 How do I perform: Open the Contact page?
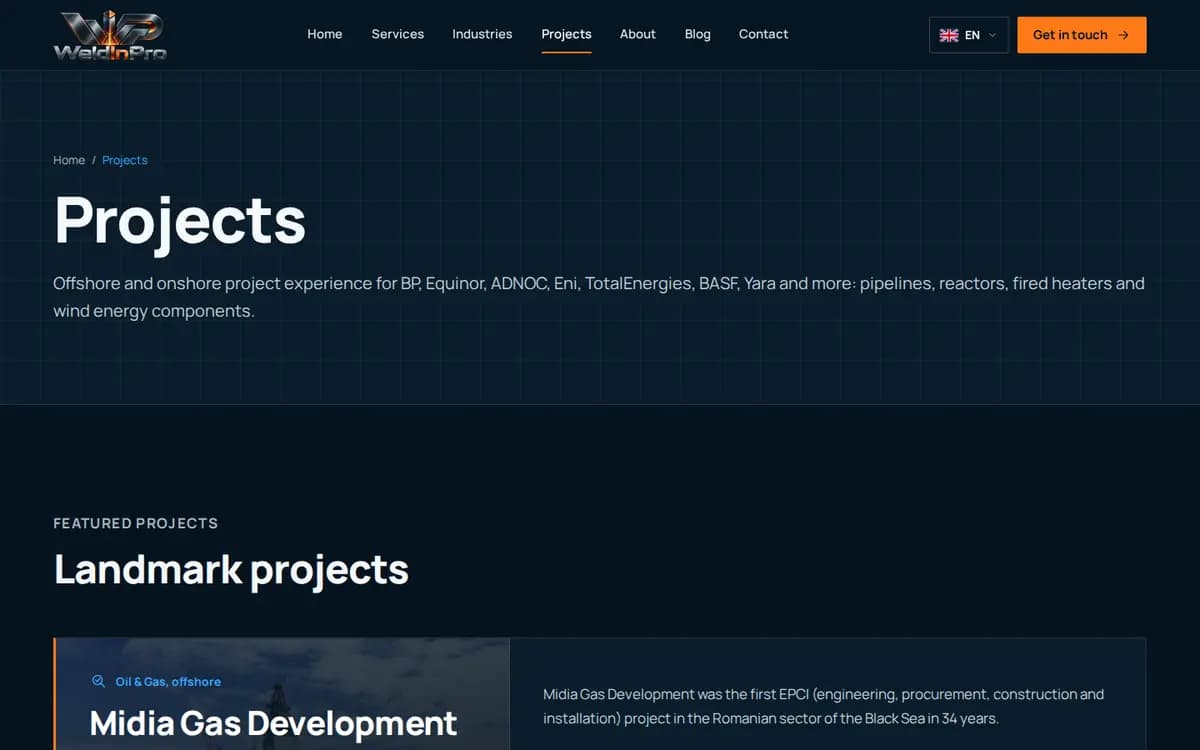[x=763, y=34]
